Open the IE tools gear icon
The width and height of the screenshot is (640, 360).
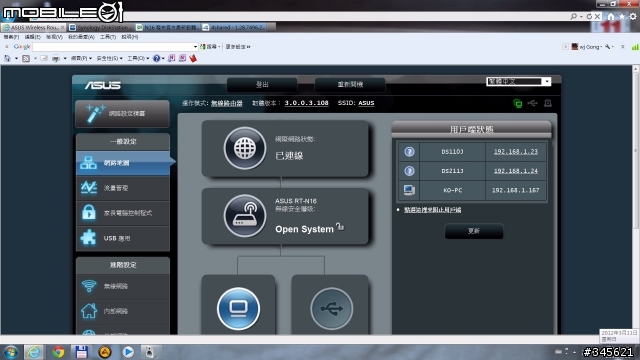coord(633,16)
